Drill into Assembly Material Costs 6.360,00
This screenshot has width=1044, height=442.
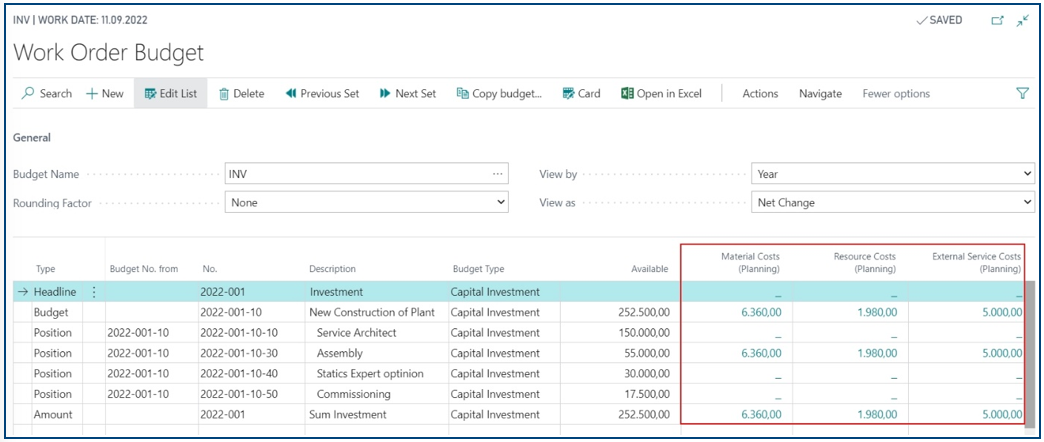[761, 353]
